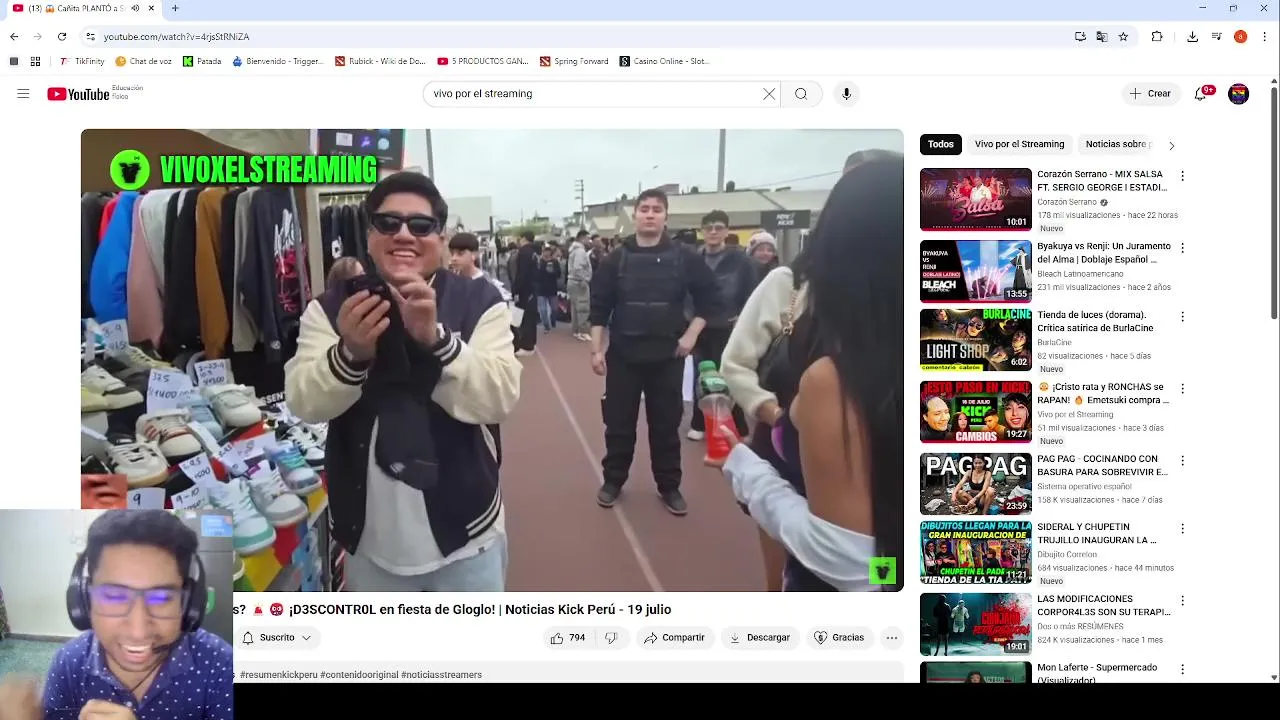Go back in browser history
Viewport: 1280px width, 720px height.
[14, 37]
